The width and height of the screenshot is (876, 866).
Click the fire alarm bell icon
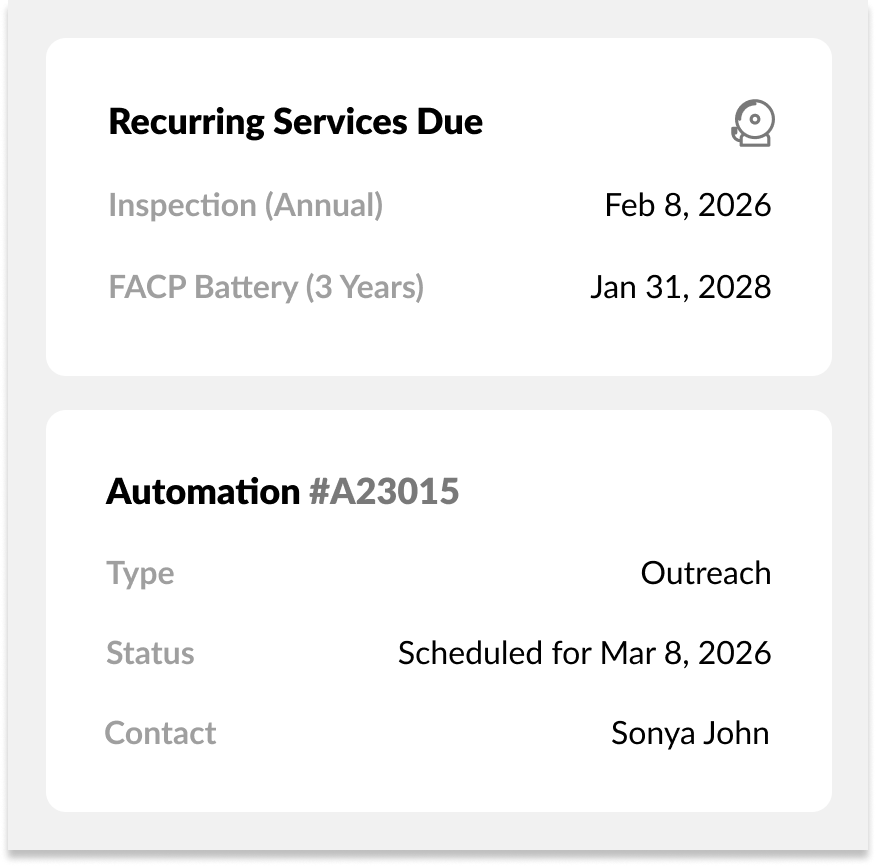point(752,124)
